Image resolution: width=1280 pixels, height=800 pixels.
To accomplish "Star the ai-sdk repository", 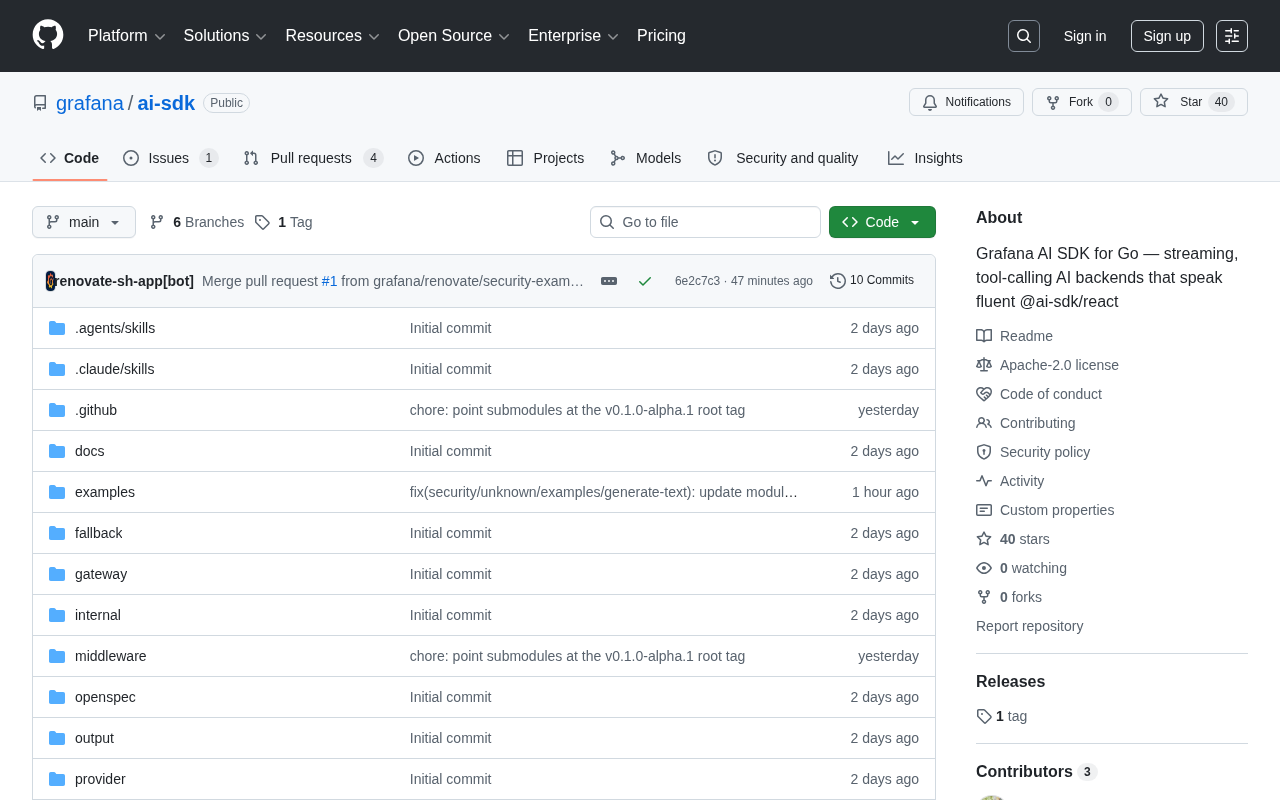I will (x=1194, y=102).
